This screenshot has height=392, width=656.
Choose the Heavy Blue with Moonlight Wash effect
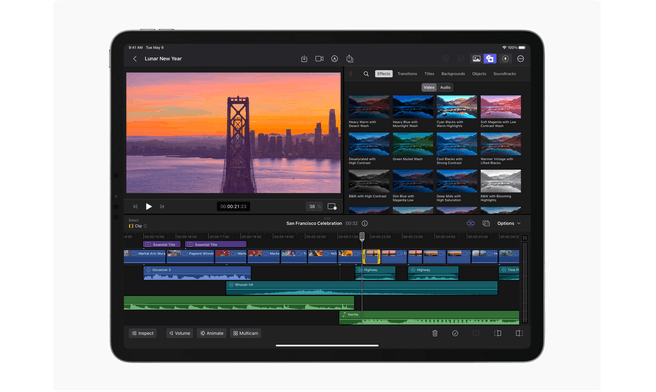pyautogui.click(x=413, y=111)
